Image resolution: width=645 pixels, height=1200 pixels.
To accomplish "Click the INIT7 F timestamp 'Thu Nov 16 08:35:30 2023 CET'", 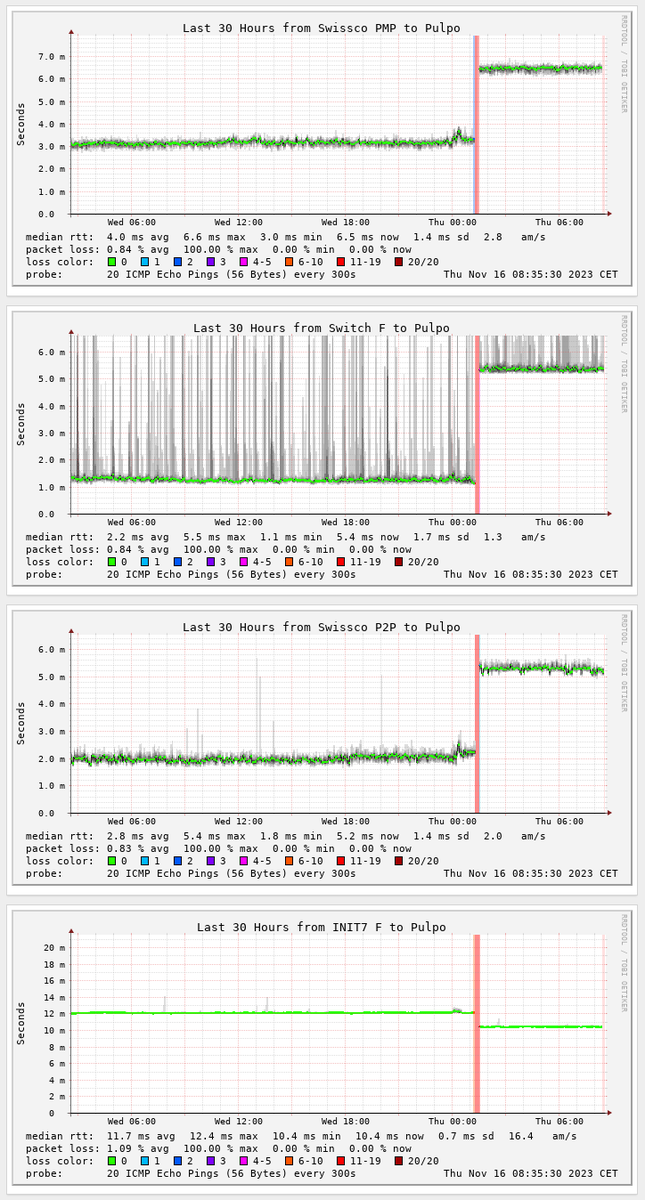I will coord(531,1173).
